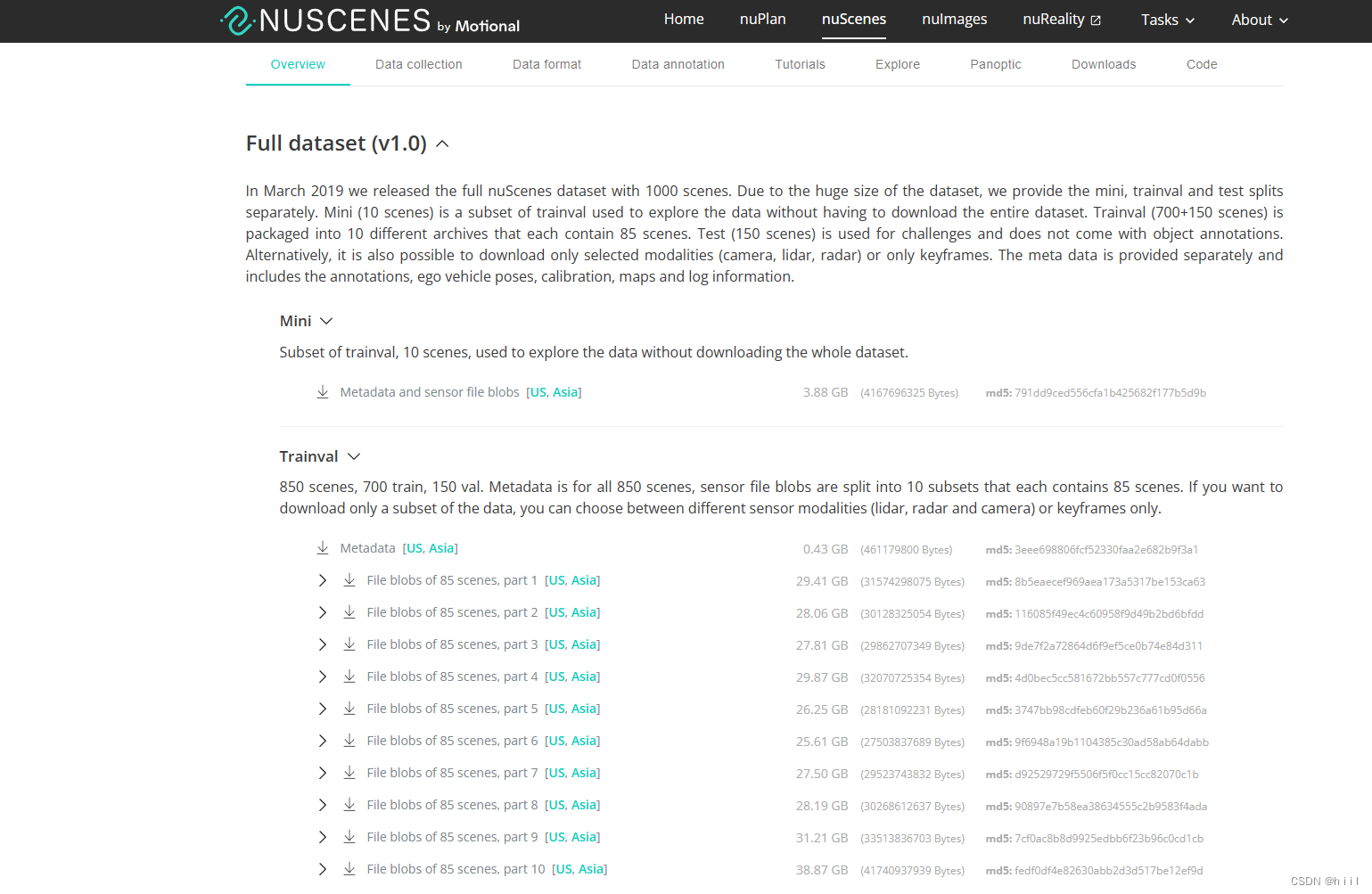This screenshot has width=1372, height=894.
Task: Go to Home in top navigation
Action: [684, 19]
